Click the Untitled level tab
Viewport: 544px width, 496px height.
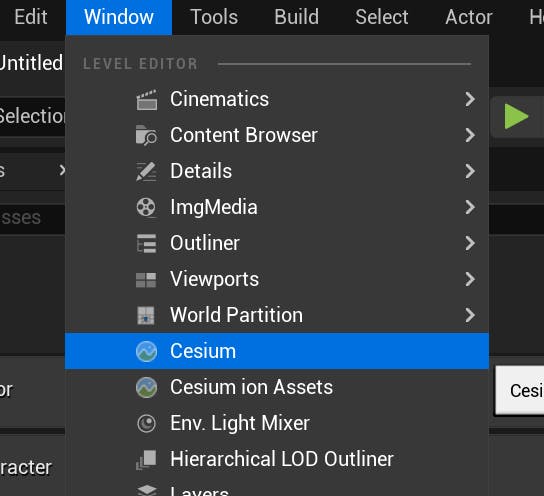pyautogui.click(x=32, y=63)
